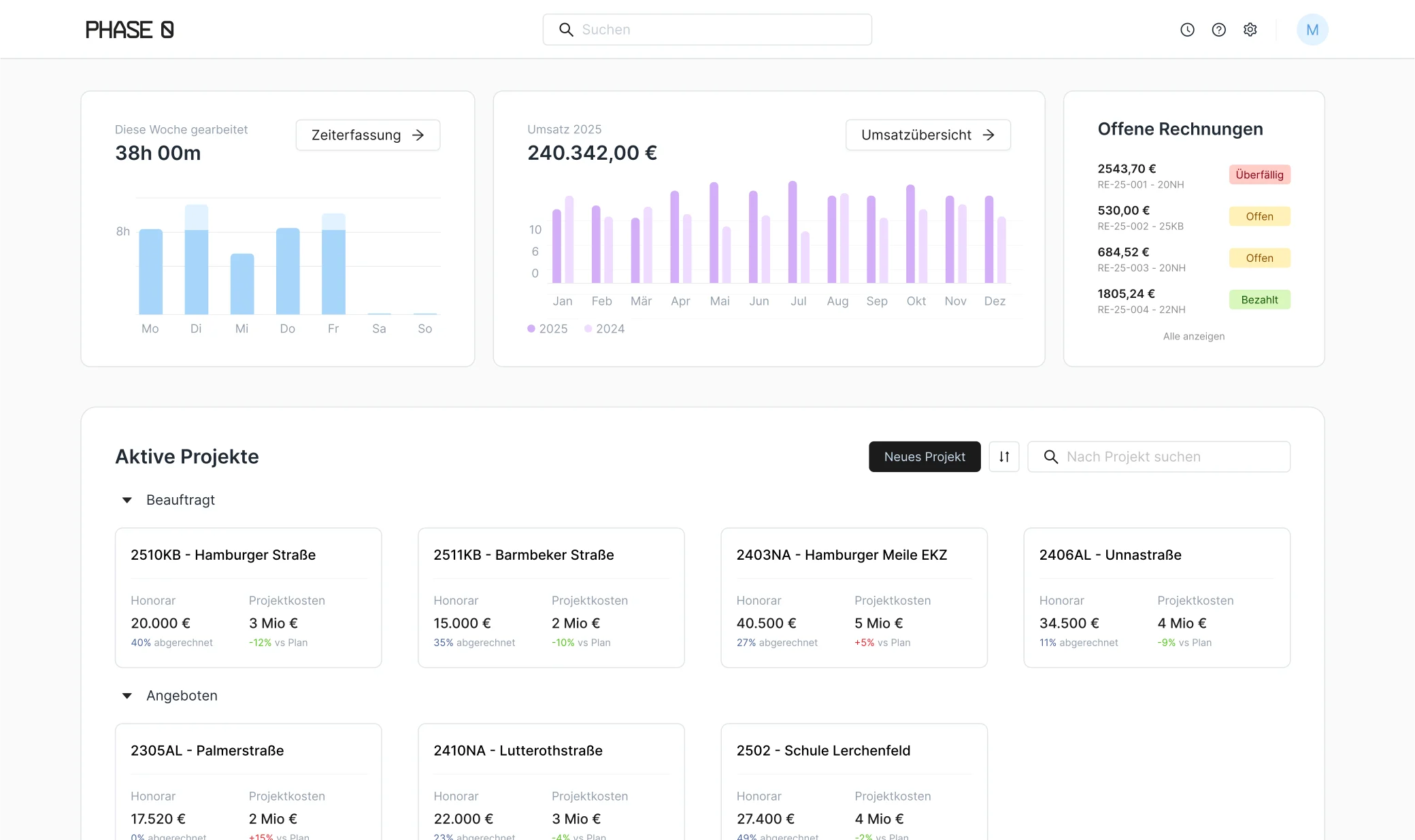Image resolution: width=1415 pixels, height=840 pixels.
Task: Click the Monday bar in weekly hours chart
Action: tap(150, 271)
